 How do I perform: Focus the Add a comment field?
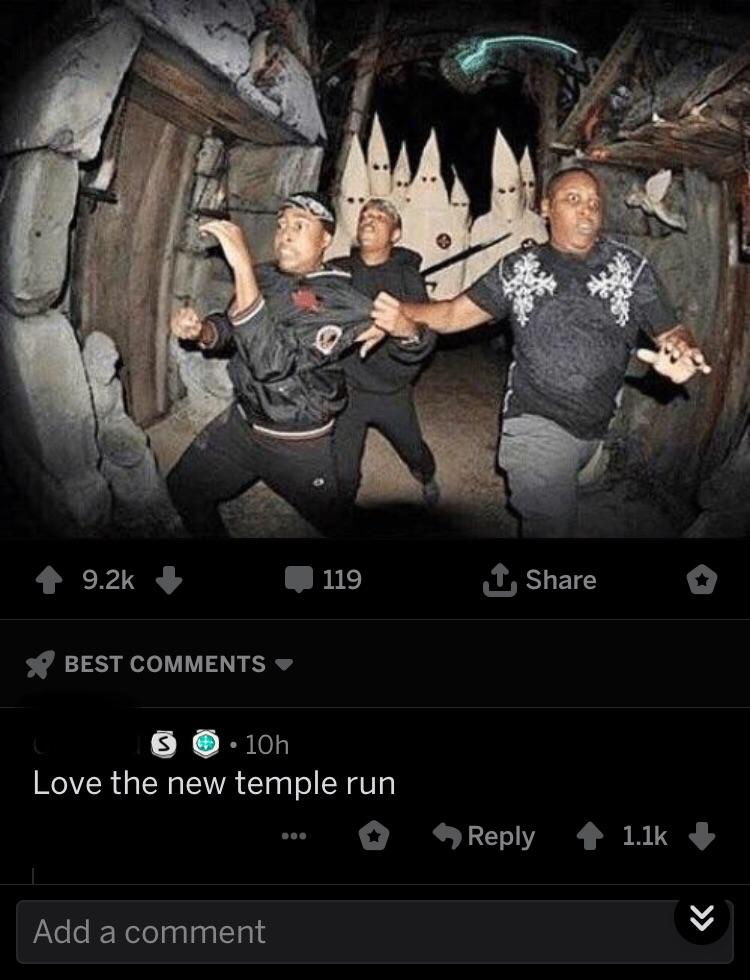click(374, 932)
